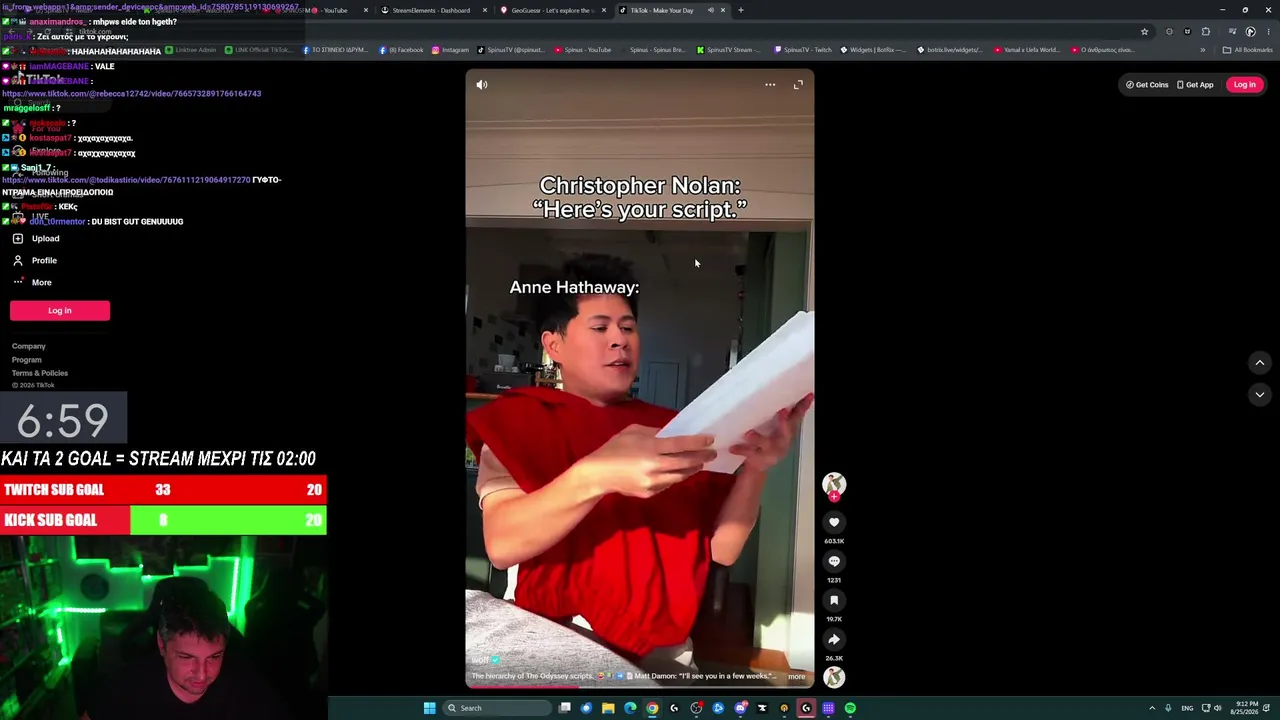
Task: Go to the previous video with up chevron
Action: (x=1260, y=363)
